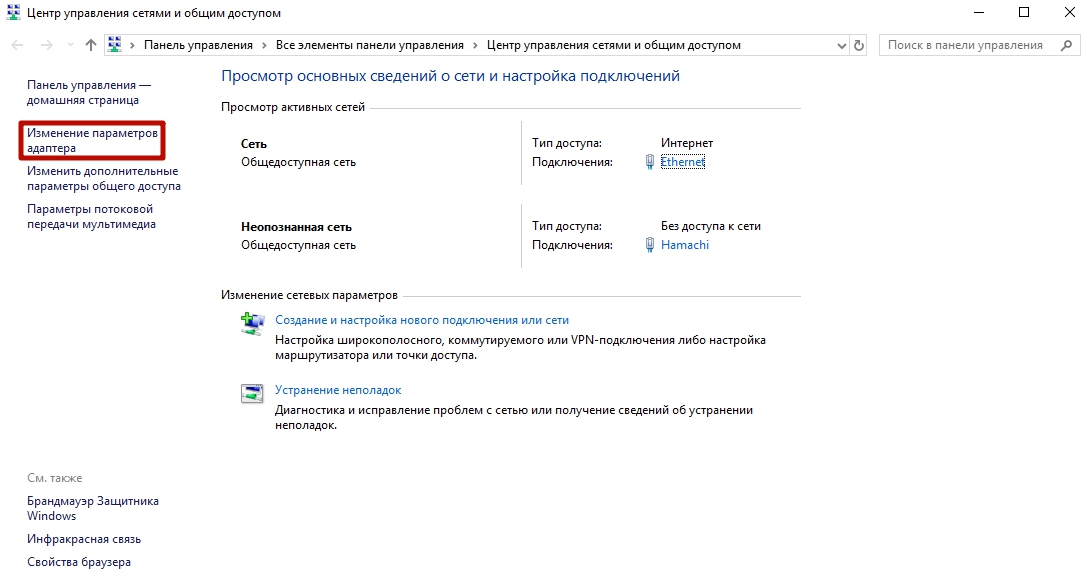Click the control panel icon in the address bar
The width and height of the screenshot is (1092, 588).
pos(115,45)
